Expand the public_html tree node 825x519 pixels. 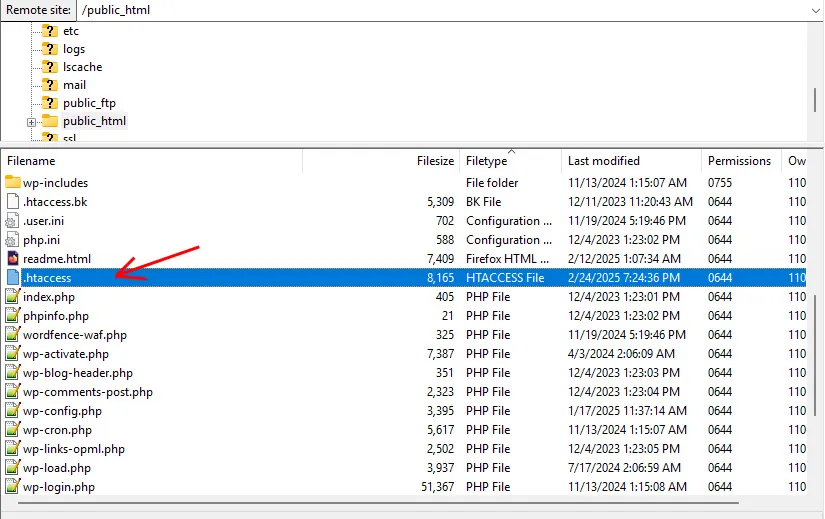31,122
